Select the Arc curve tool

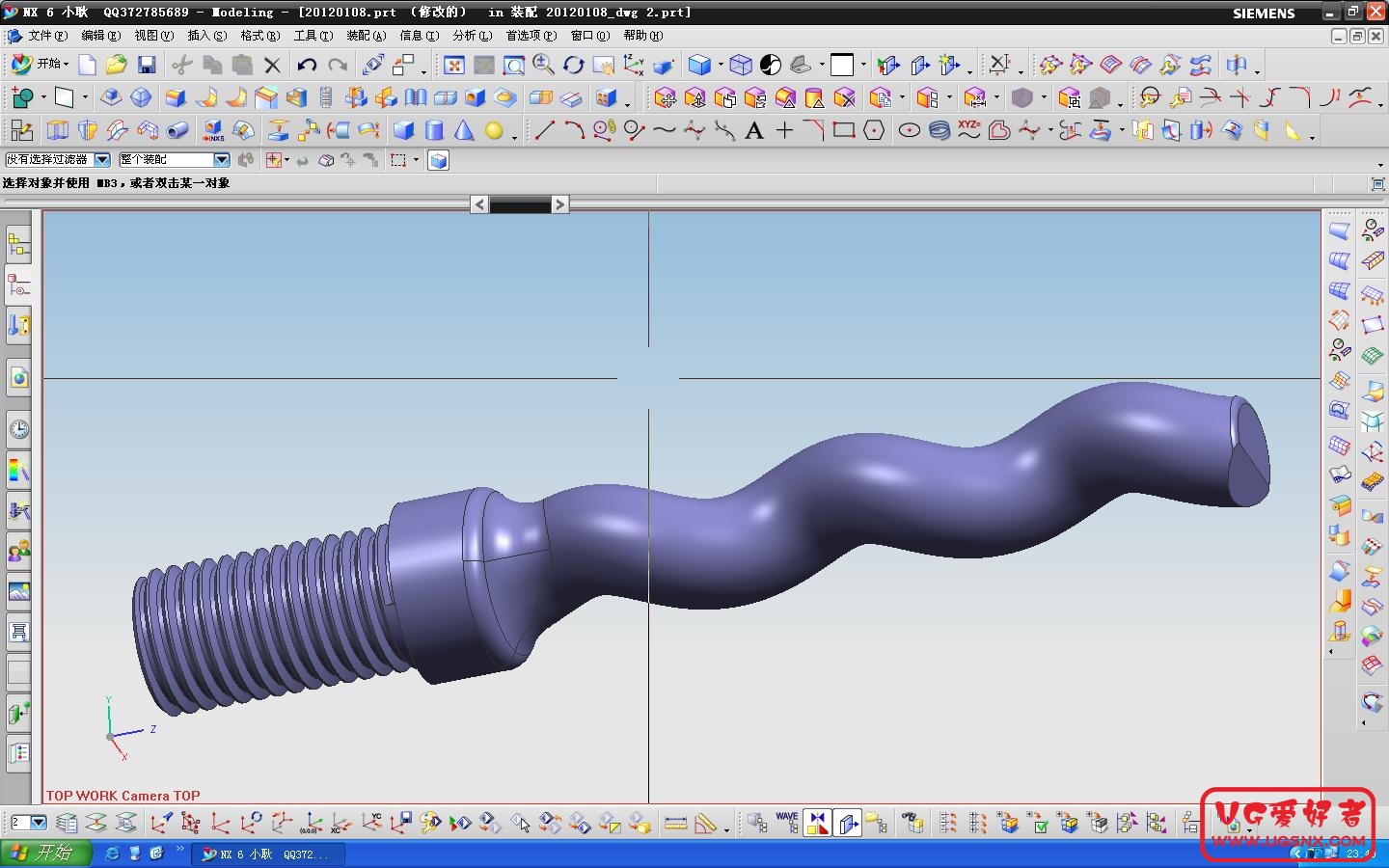(x=575, y=130)
